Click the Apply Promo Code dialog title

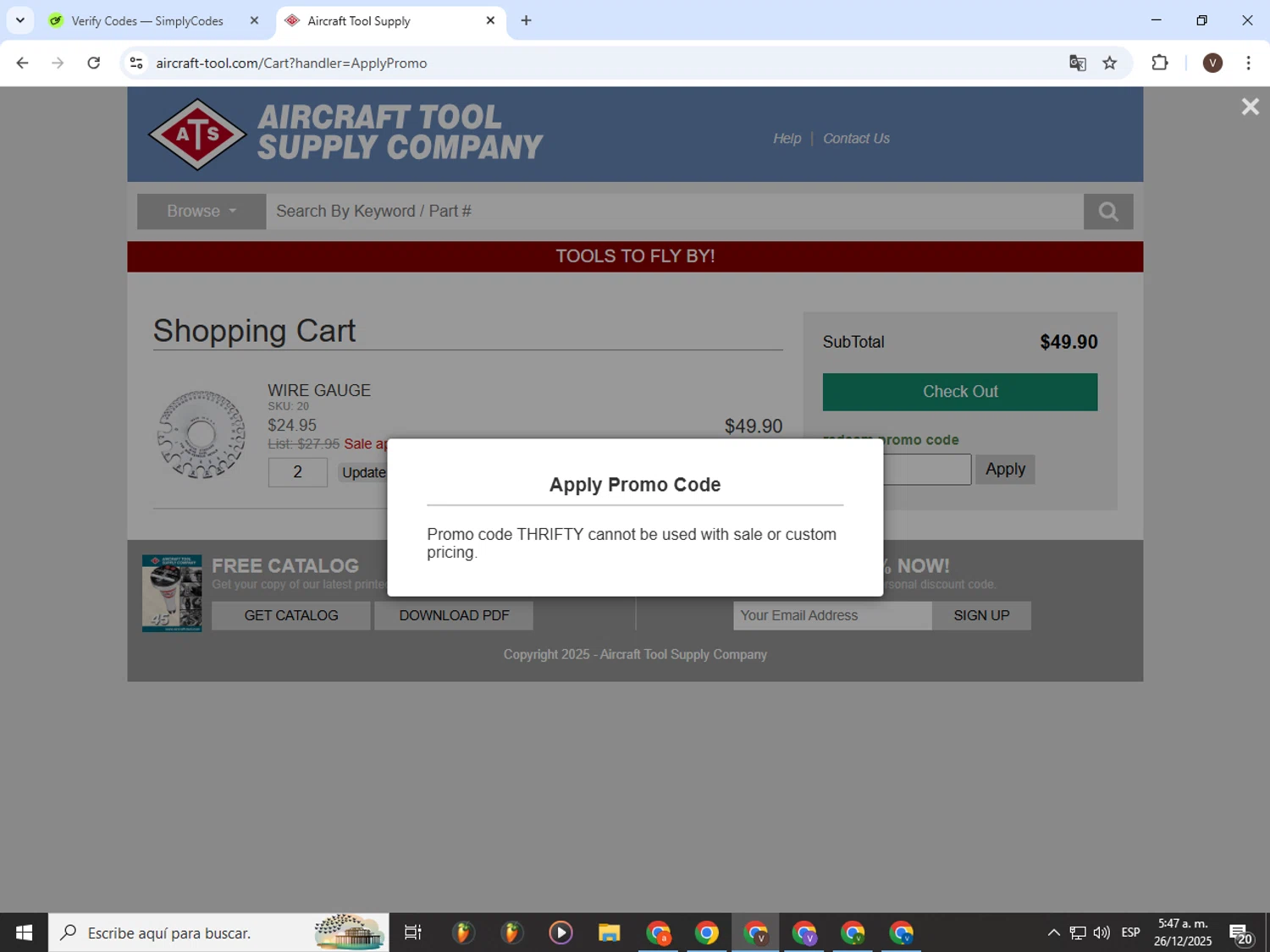pyautogui.click(x=635, y=485)
